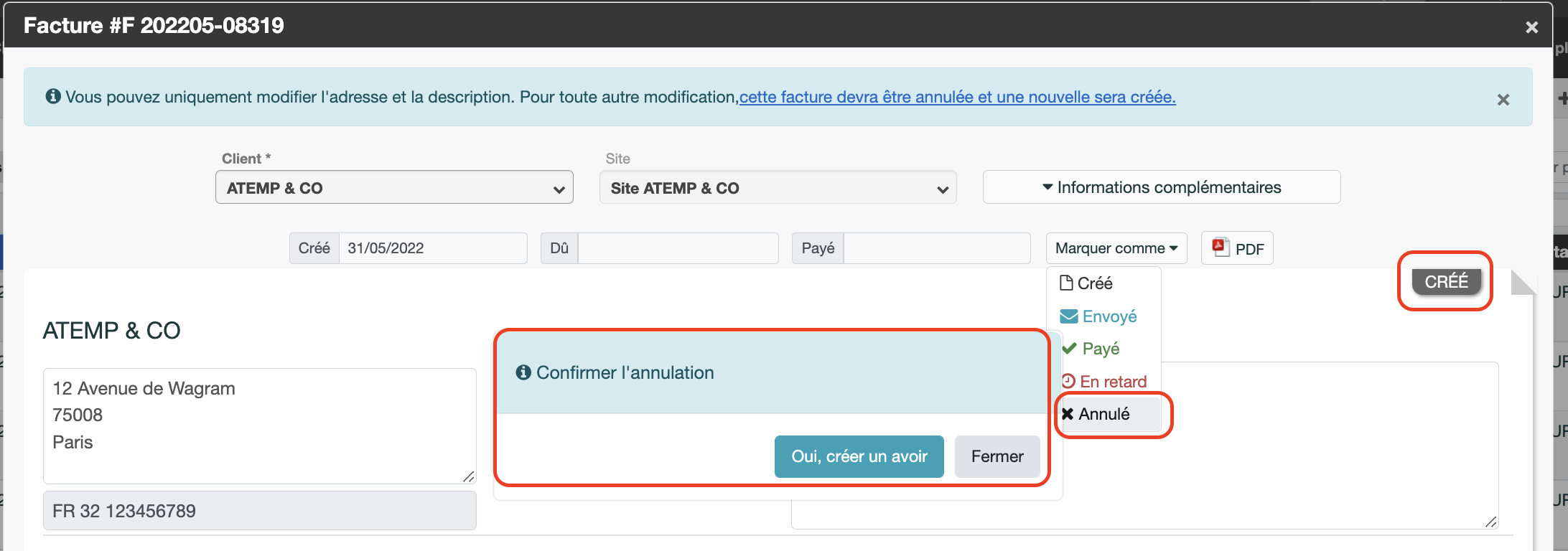The image size is (1568, 551).
Task: Click the Fermer button
Action: pos(997,456)
